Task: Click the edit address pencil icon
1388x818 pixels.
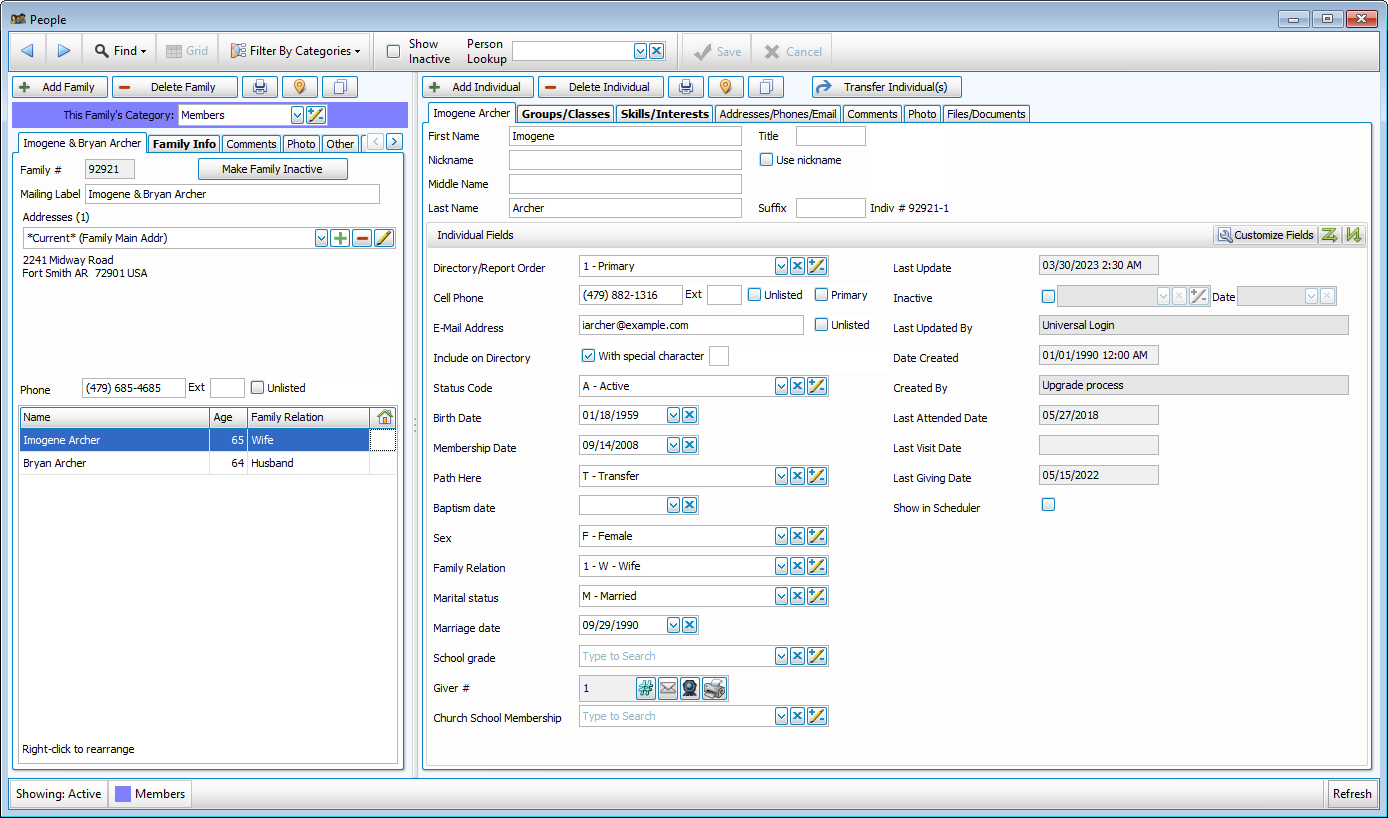Action: coord(384,238)
